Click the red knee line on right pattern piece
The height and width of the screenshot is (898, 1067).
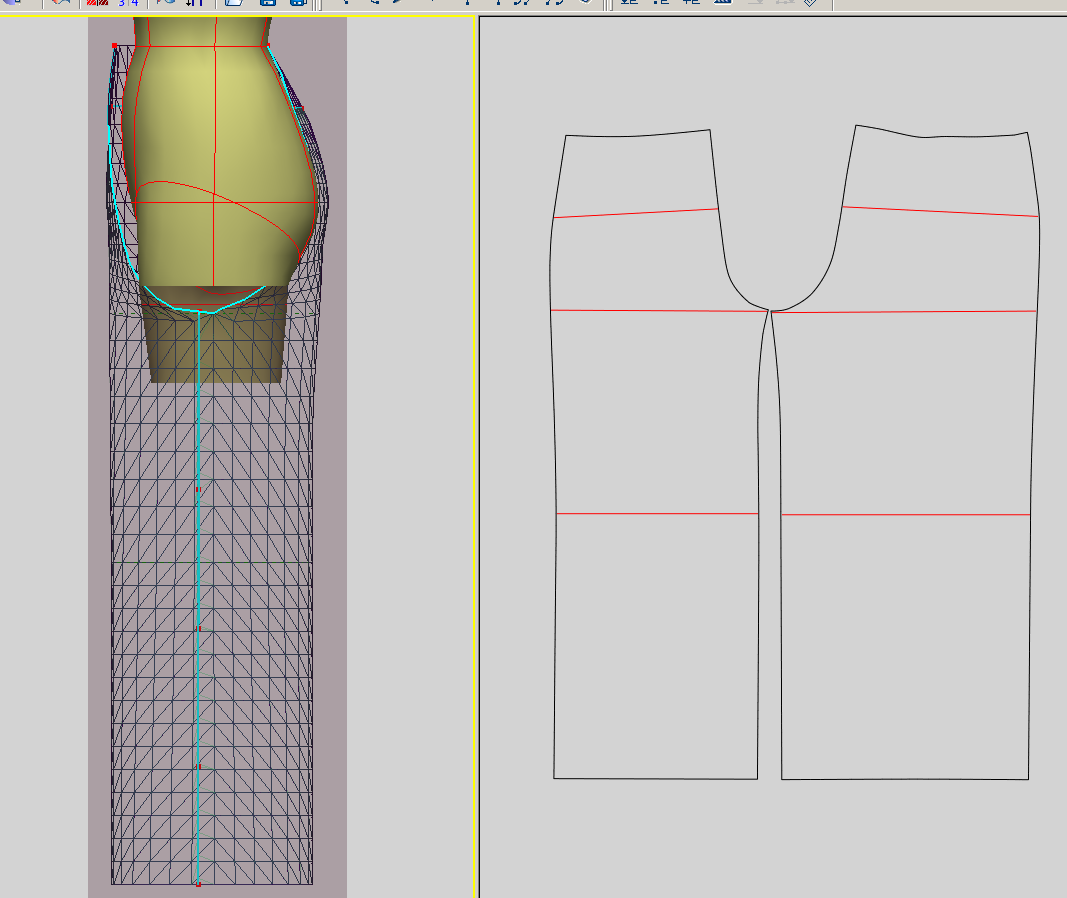(905, 515)
